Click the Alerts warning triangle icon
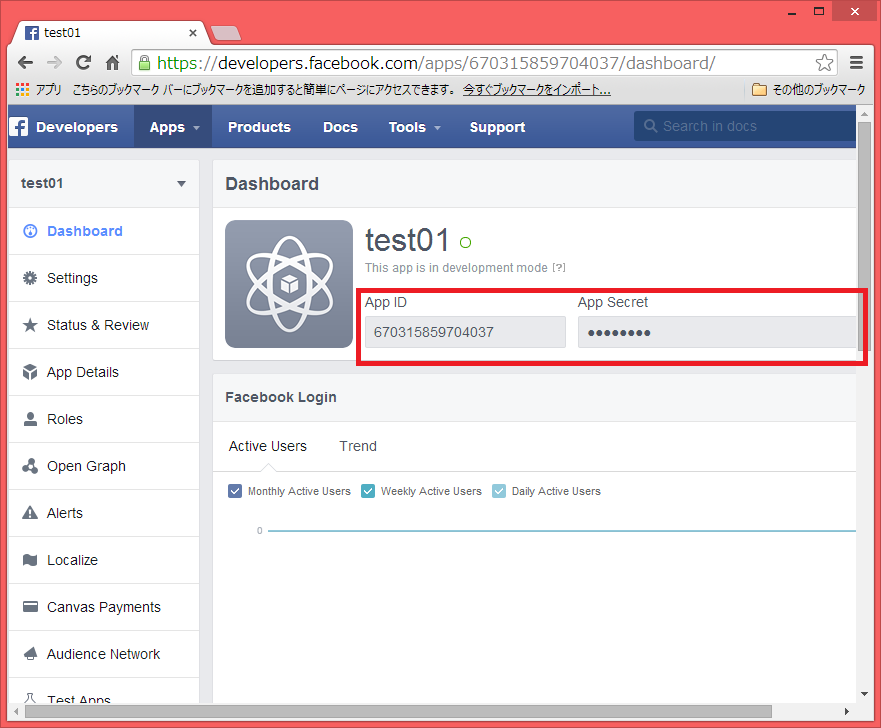Image resolution: width=881 pixels, height=728 pixels. click(x=30, y=513)
